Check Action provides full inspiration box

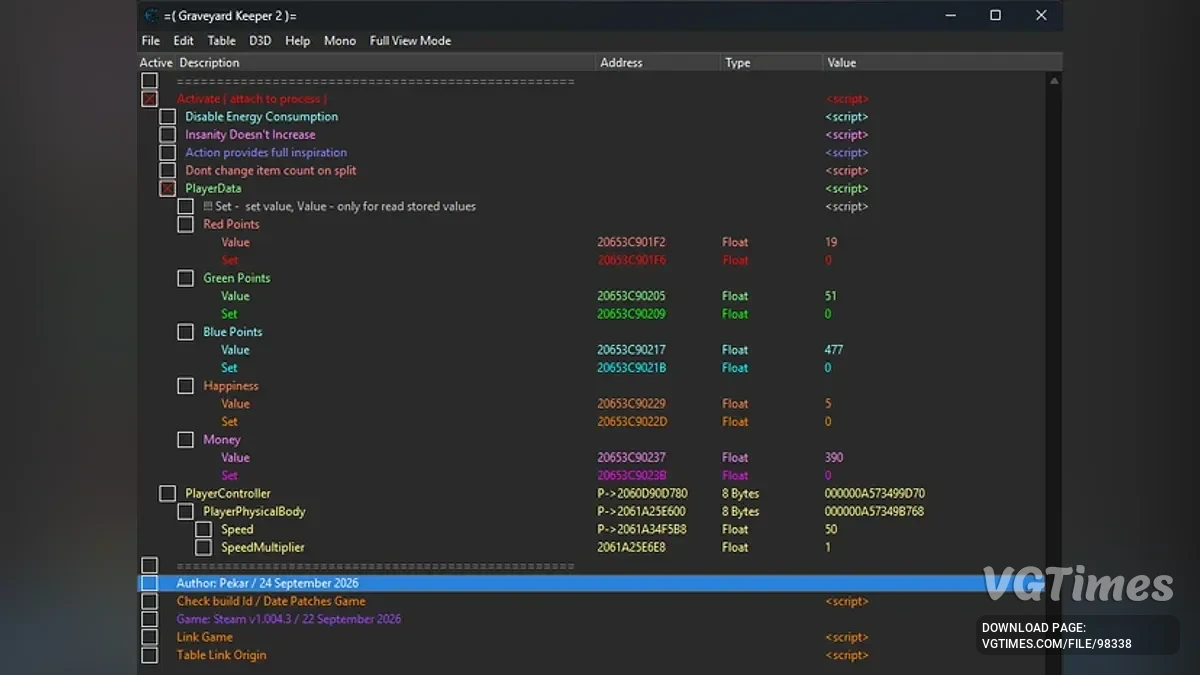point(167,153)
